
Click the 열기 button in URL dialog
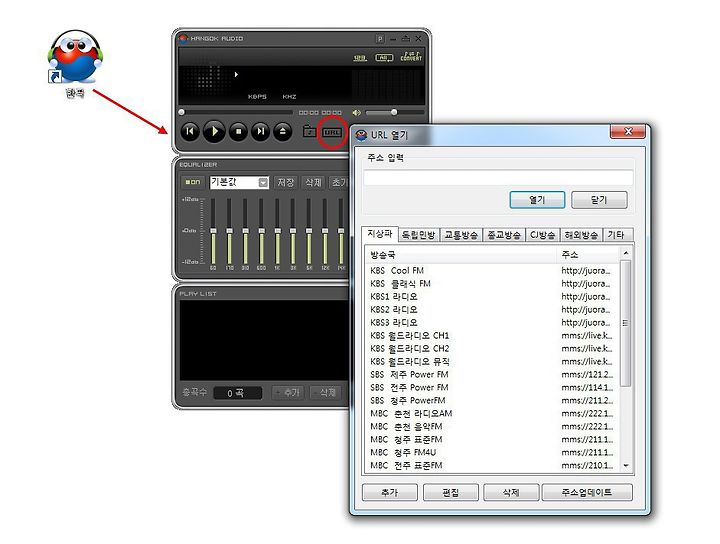537,200
